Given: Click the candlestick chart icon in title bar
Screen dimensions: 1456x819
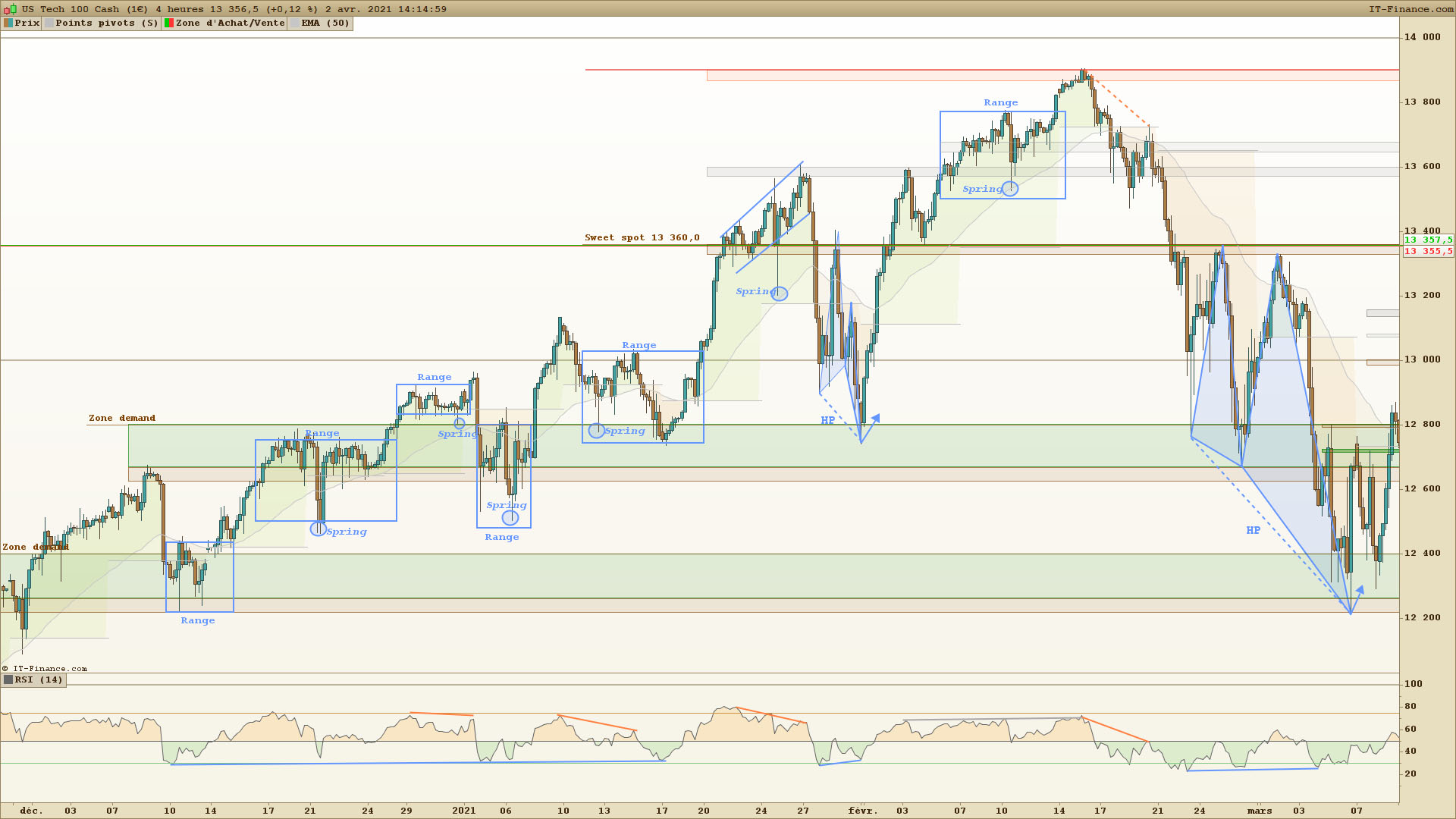Looking at the screenshot, I should pyautogui.click(x=10, y=9).
